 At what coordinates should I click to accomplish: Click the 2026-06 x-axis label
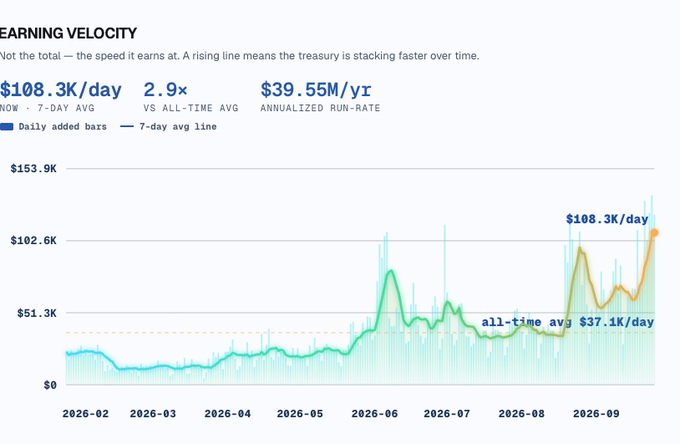(375, 414)
